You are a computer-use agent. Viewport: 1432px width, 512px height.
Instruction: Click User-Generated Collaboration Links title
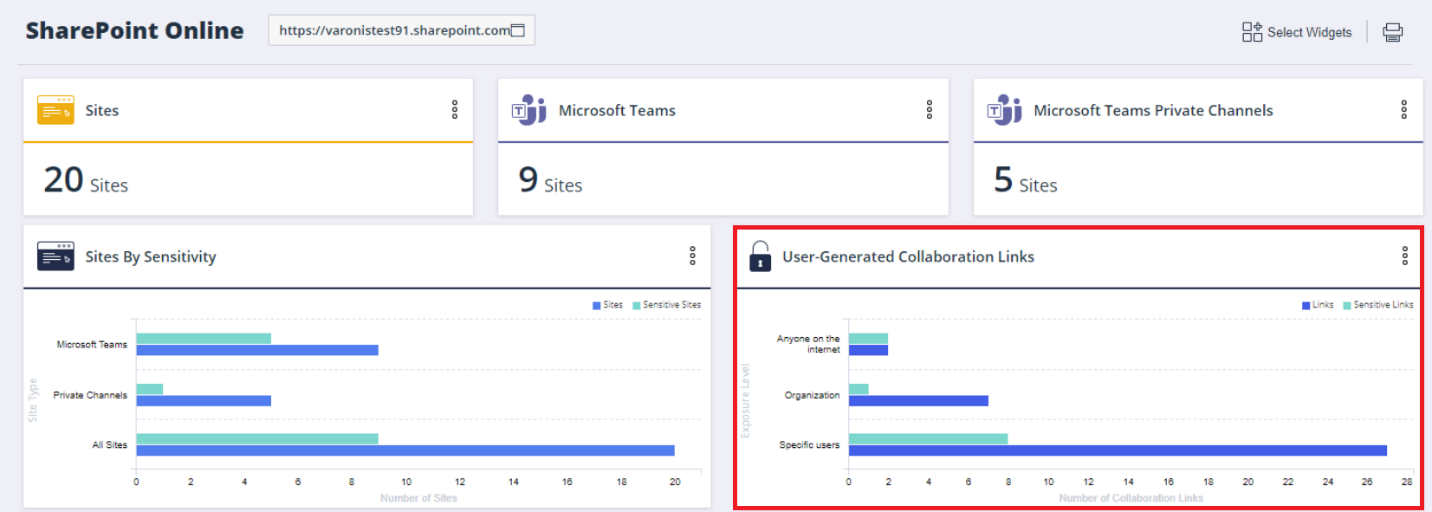tap(908, 256)
